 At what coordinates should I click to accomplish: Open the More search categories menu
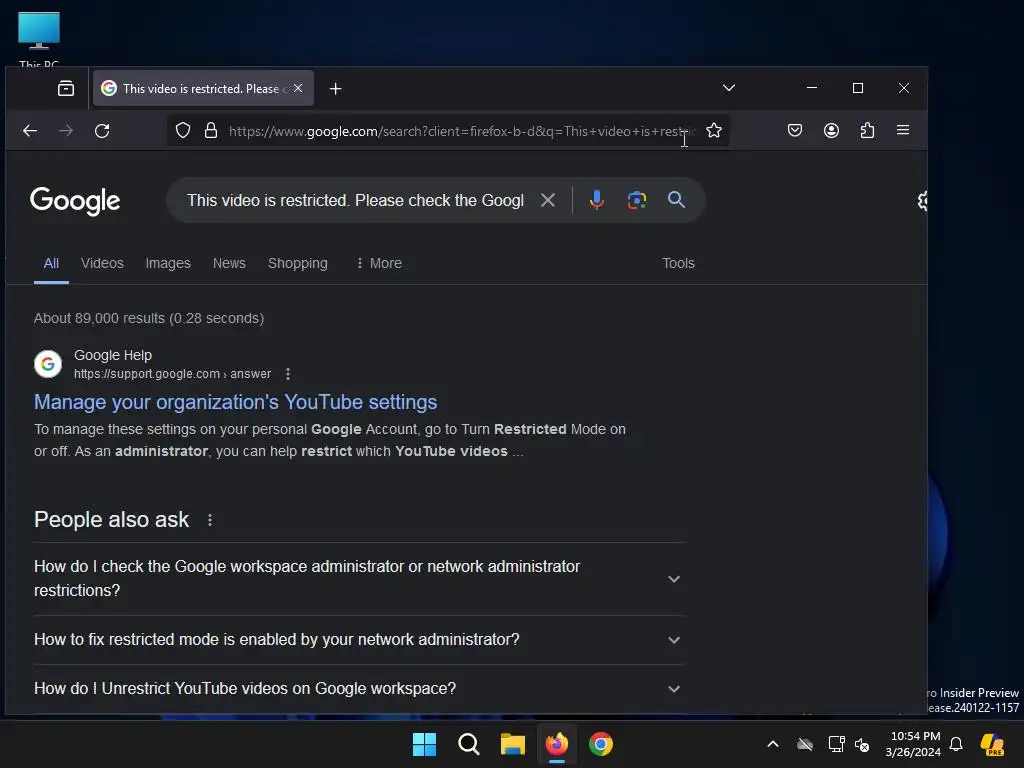coord(379,263)
